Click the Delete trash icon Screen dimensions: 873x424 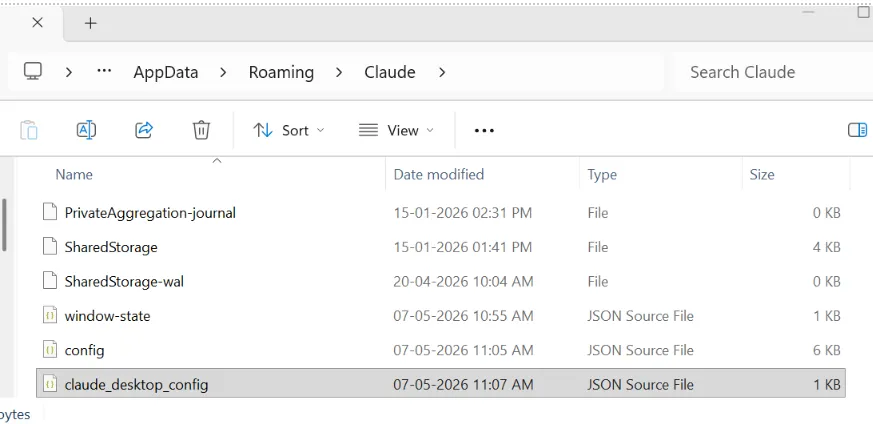201,130
